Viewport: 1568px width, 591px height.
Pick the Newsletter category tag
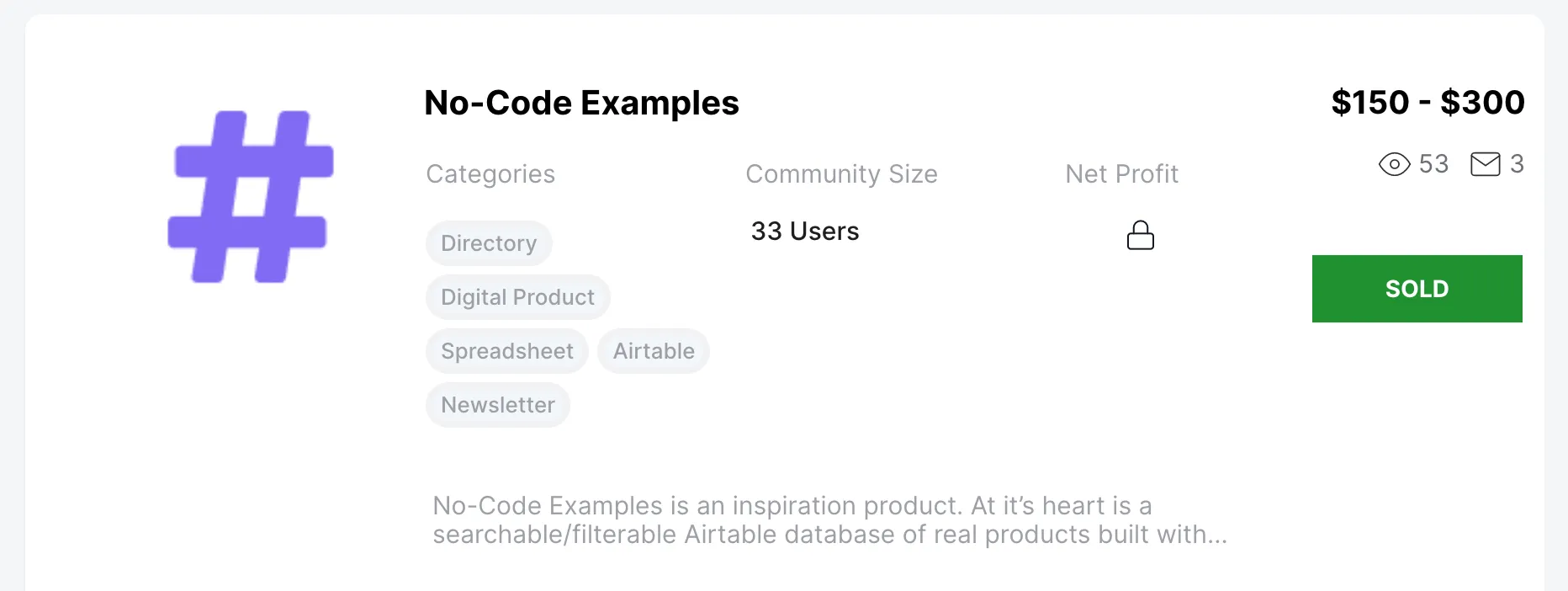click(497, 405)
